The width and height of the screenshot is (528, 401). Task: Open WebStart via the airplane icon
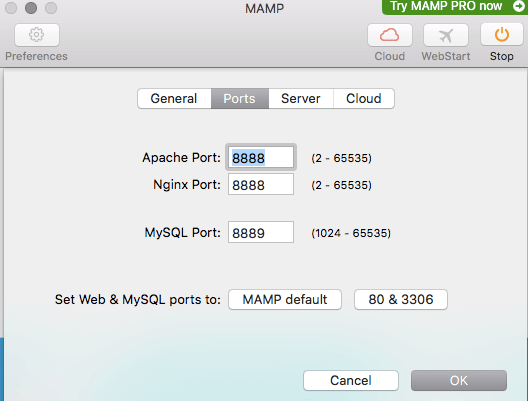click(446, 35)
